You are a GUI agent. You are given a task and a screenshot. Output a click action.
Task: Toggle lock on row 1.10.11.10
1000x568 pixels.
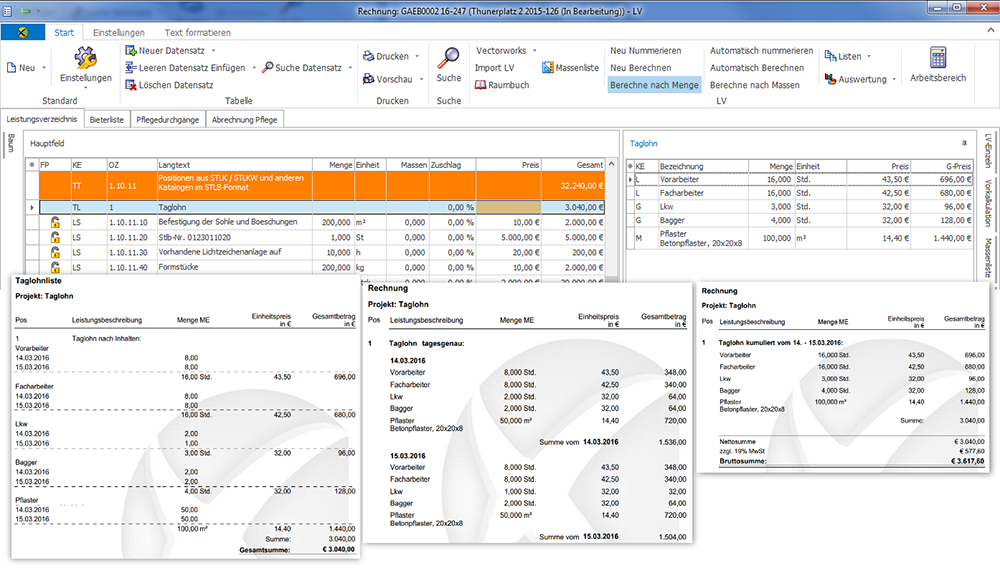tap(55, 222)
